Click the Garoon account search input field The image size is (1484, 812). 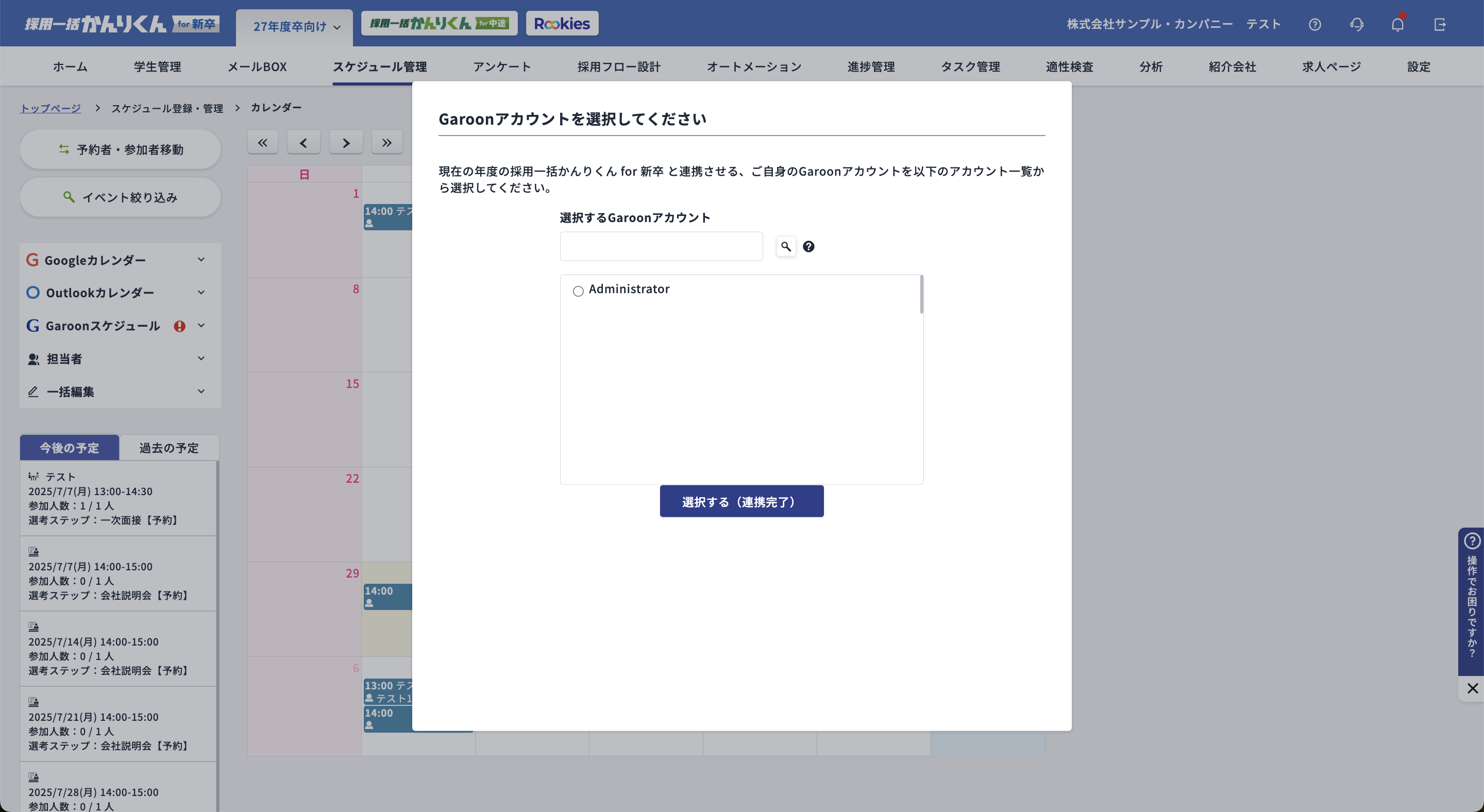pos(660,246)
